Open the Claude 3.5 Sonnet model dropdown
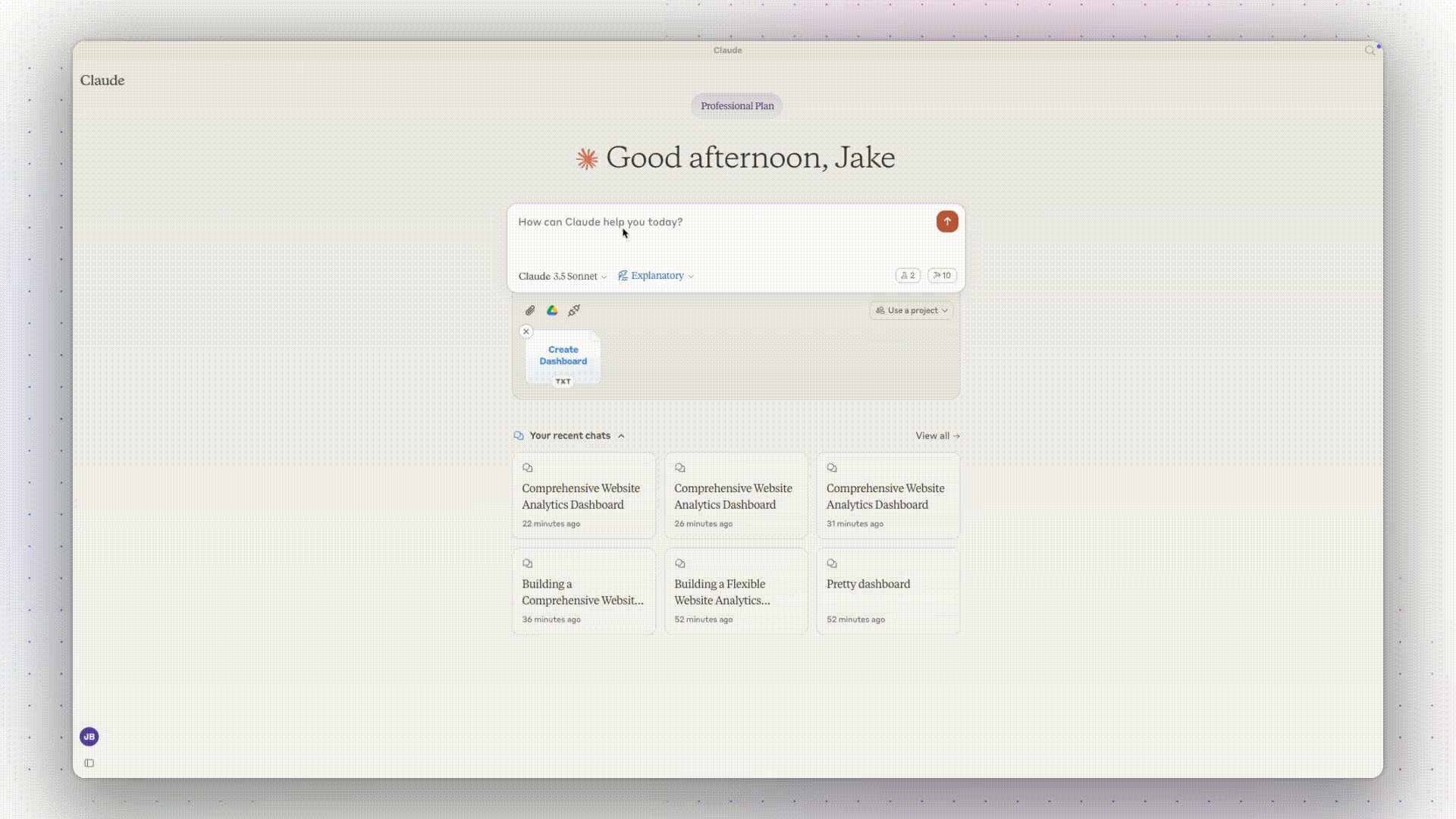The height and width of the screenshot is (819, 1456). 562,276
